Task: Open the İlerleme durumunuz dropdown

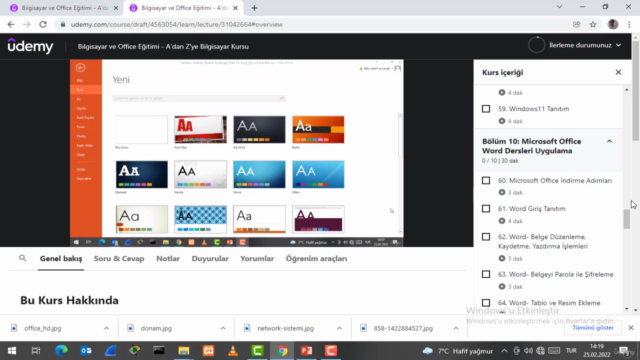Action: click(x=585, y=45)
